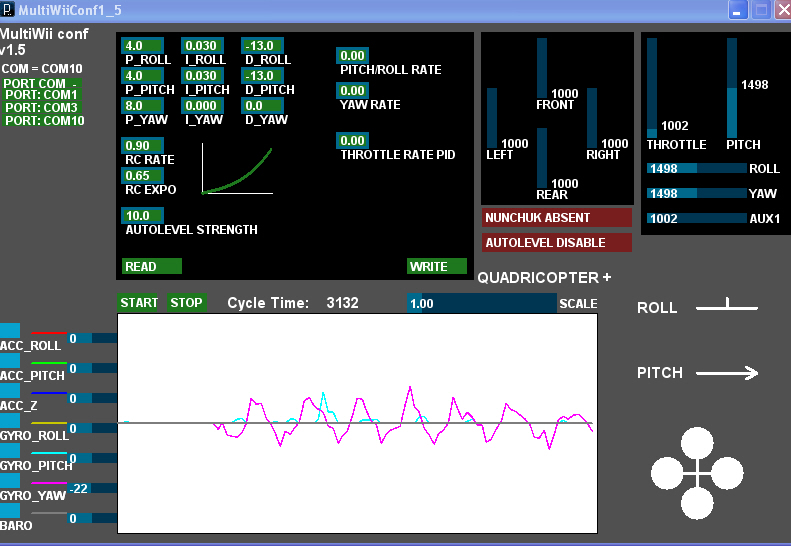
Task: Click the YAW horizontal RC slider
Action: 697,193
